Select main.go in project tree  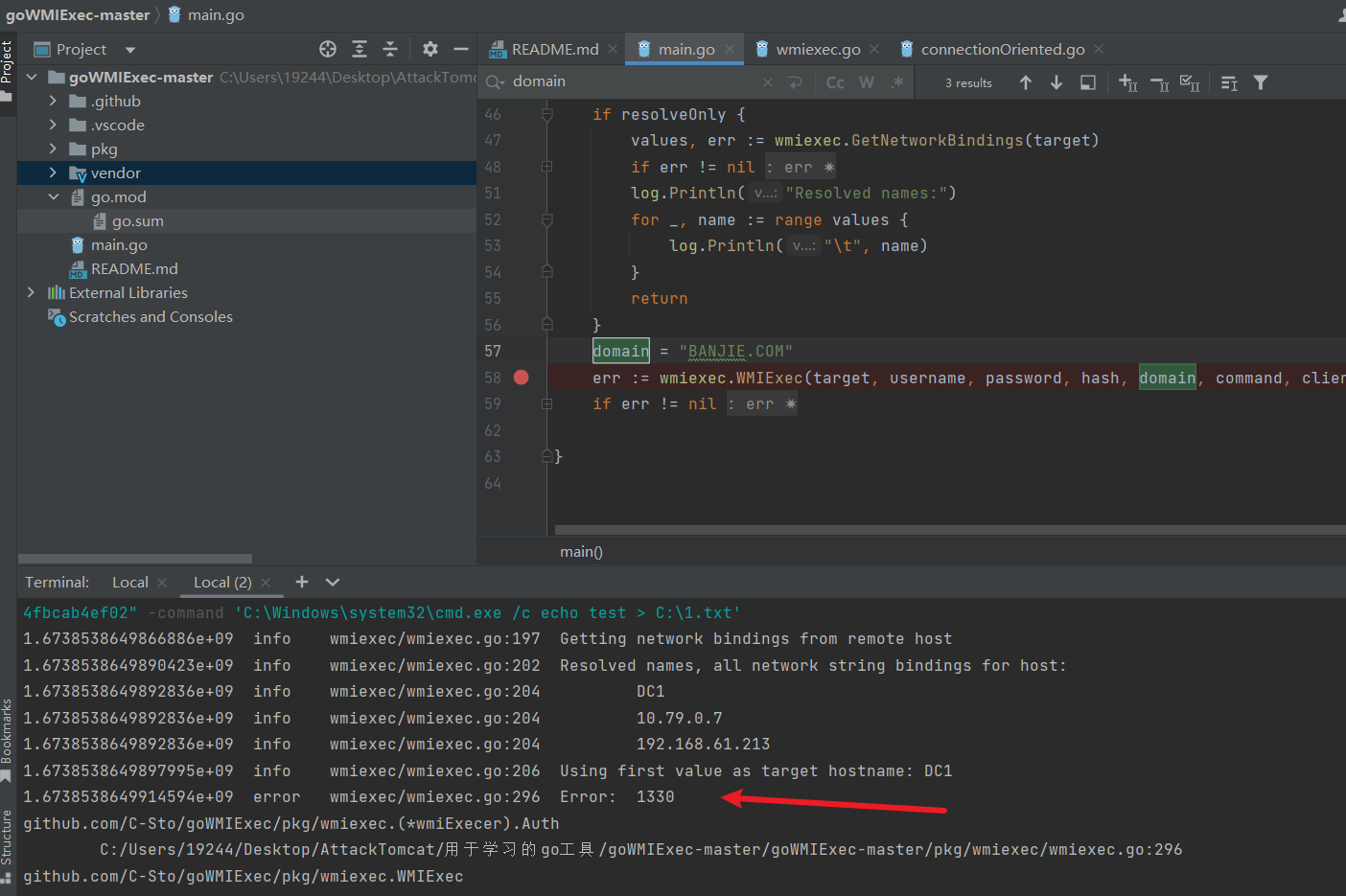[x=119, y=244]
